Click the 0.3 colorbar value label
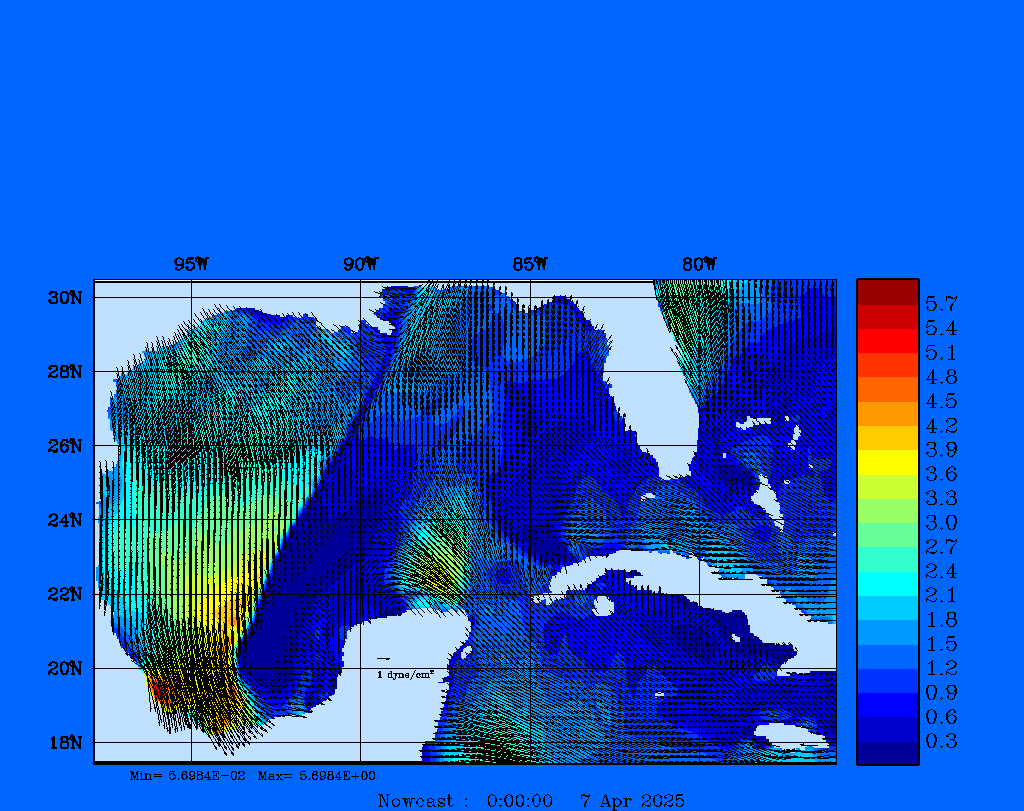Viewport: 1024px width, 811px height. click(x=941, y=741)
